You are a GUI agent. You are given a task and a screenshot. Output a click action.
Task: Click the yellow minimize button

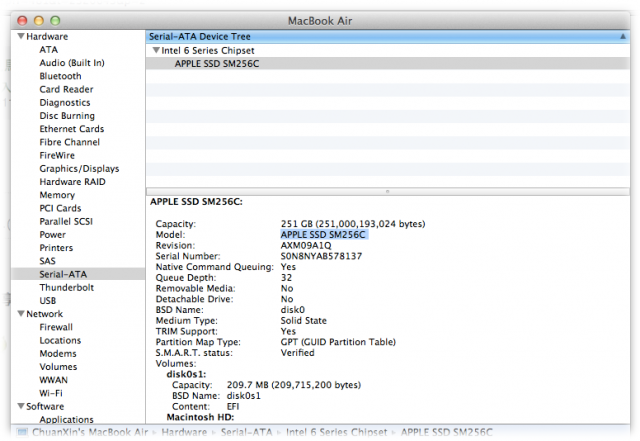coord(39,20)
